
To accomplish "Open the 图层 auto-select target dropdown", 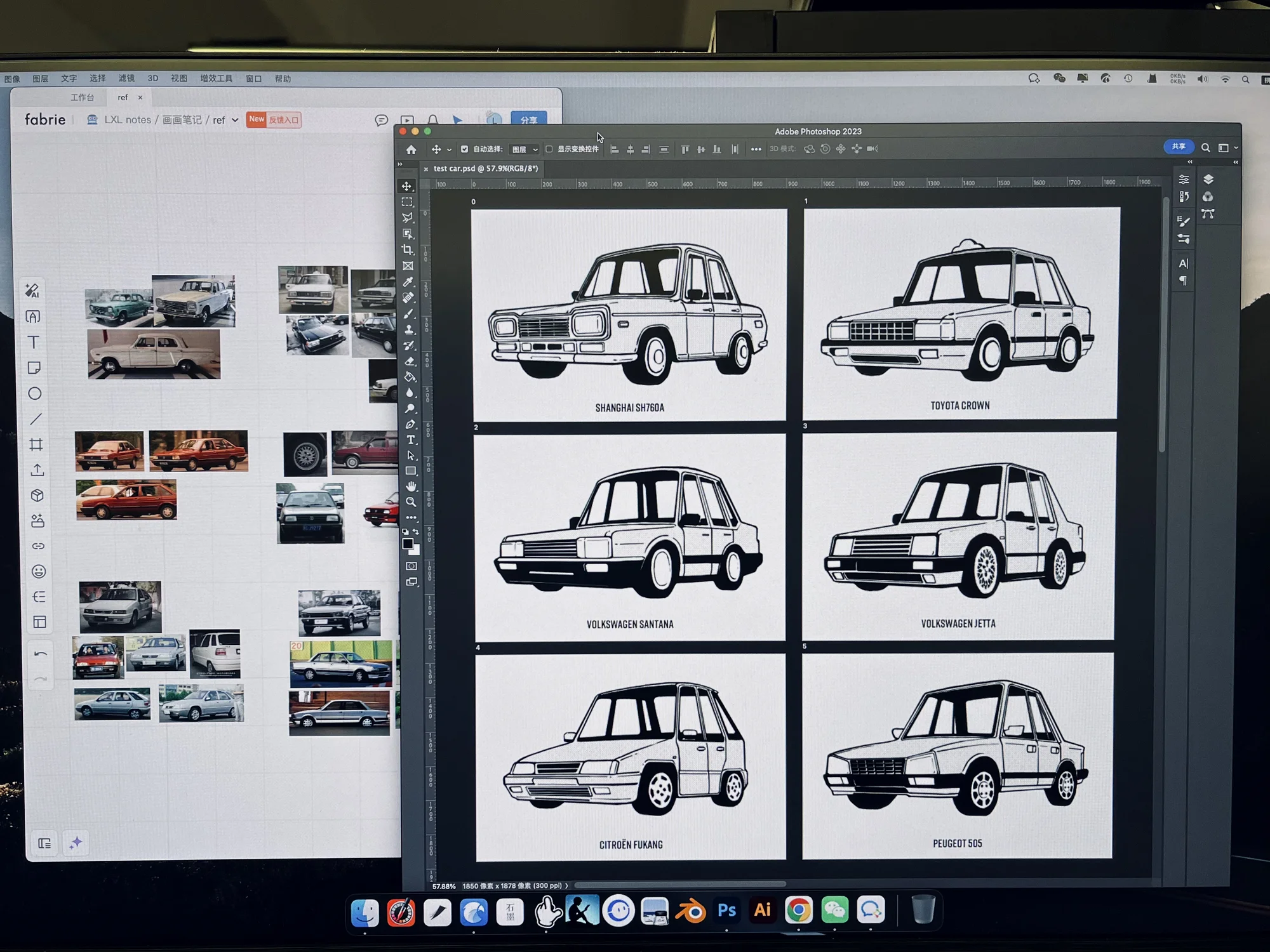I will [525, 149].
